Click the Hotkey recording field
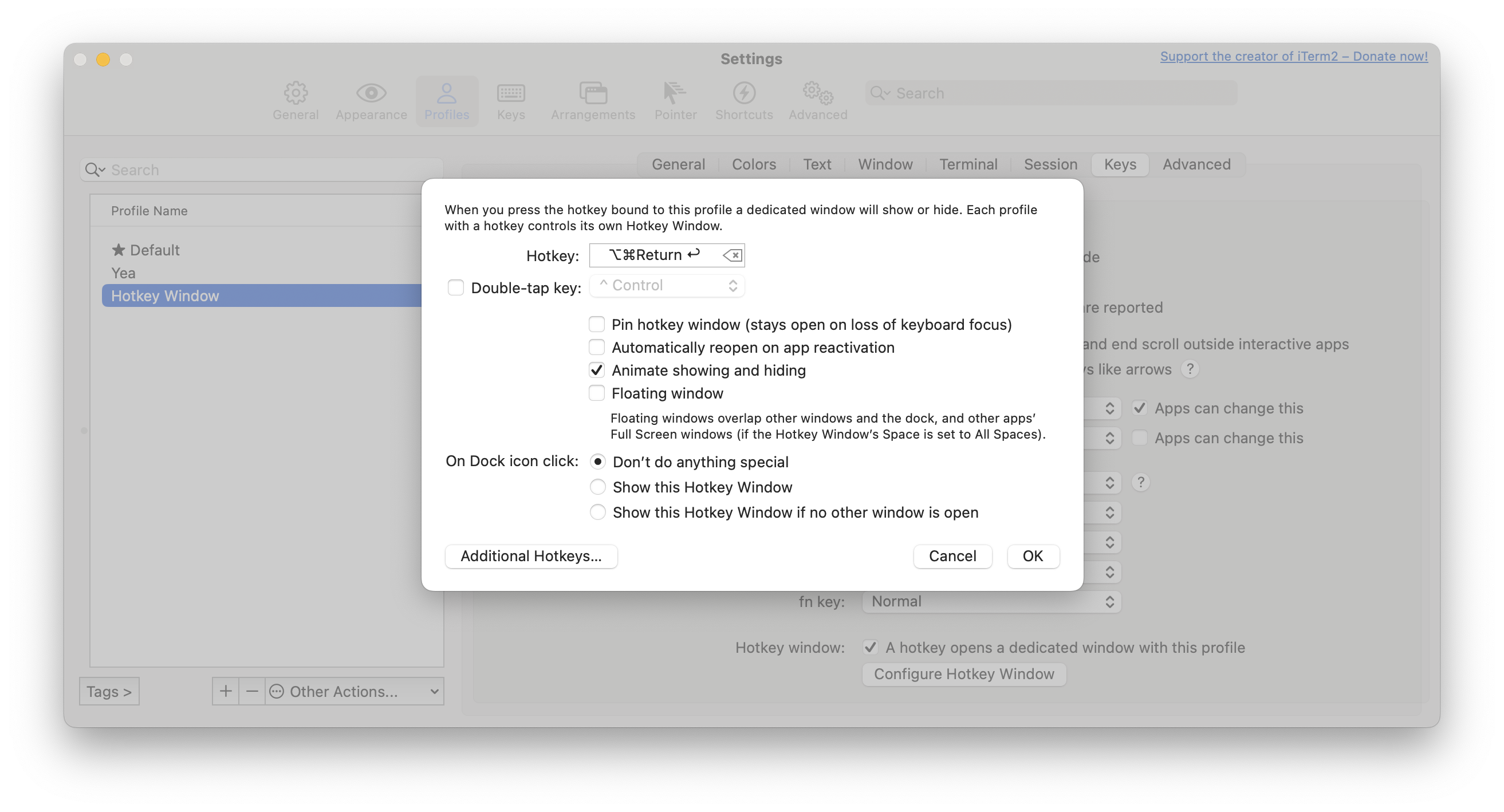Viewport: 1504px width, 812px height. [654, 255]
